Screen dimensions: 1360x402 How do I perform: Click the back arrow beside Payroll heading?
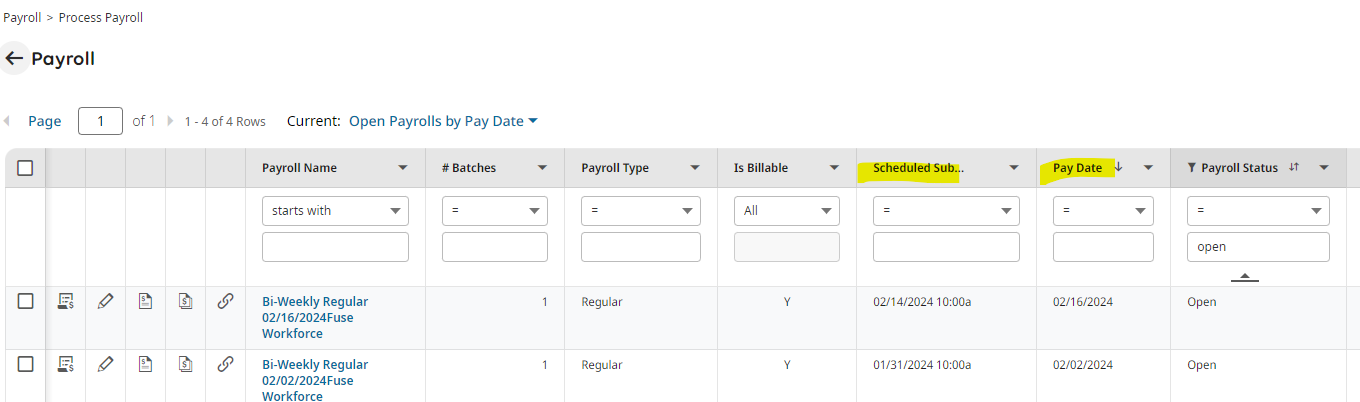coord(14,59)
